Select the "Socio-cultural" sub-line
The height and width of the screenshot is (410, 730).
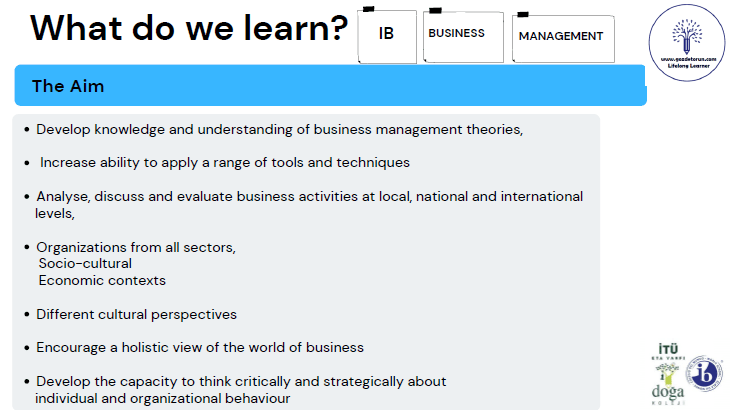point(85,263)
